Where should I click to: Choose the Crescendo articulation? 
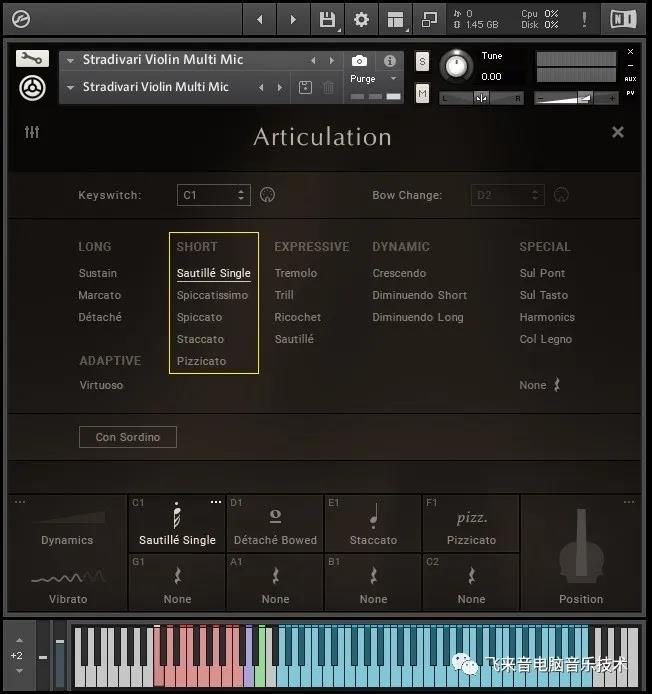(x=399, y=273)
